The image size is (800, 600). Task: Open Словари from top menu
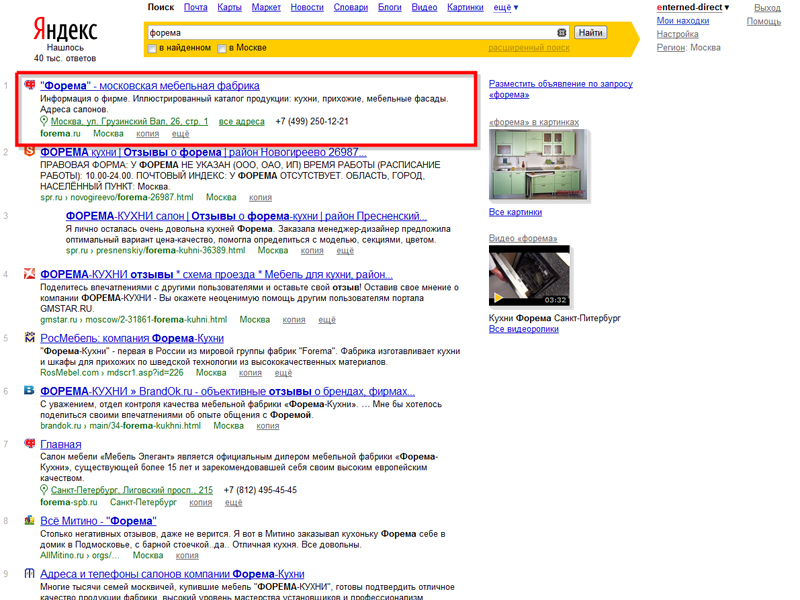point(351,7)
